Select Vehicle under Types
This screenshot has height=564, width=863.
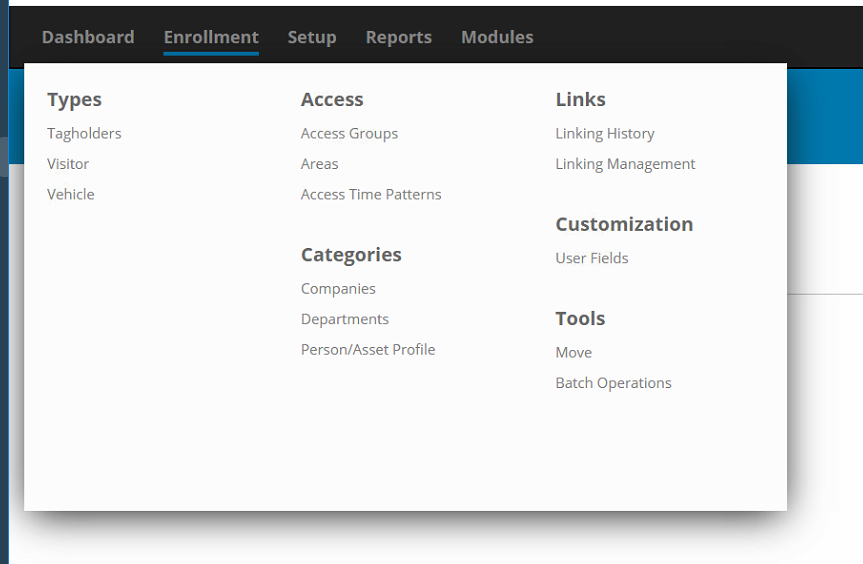coord(70,194)
